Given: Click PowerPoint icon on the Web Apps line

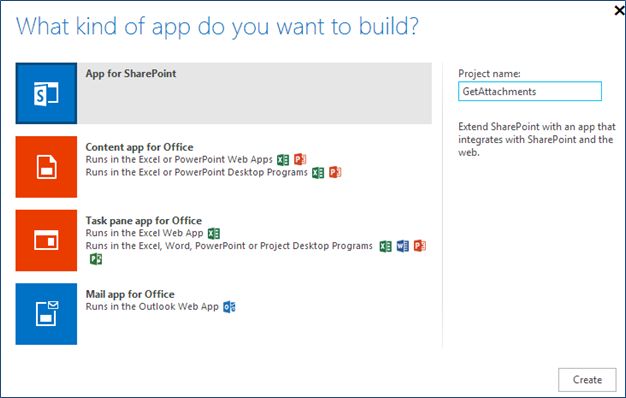Looking at the screenshot, I should [x=300, y=159].
